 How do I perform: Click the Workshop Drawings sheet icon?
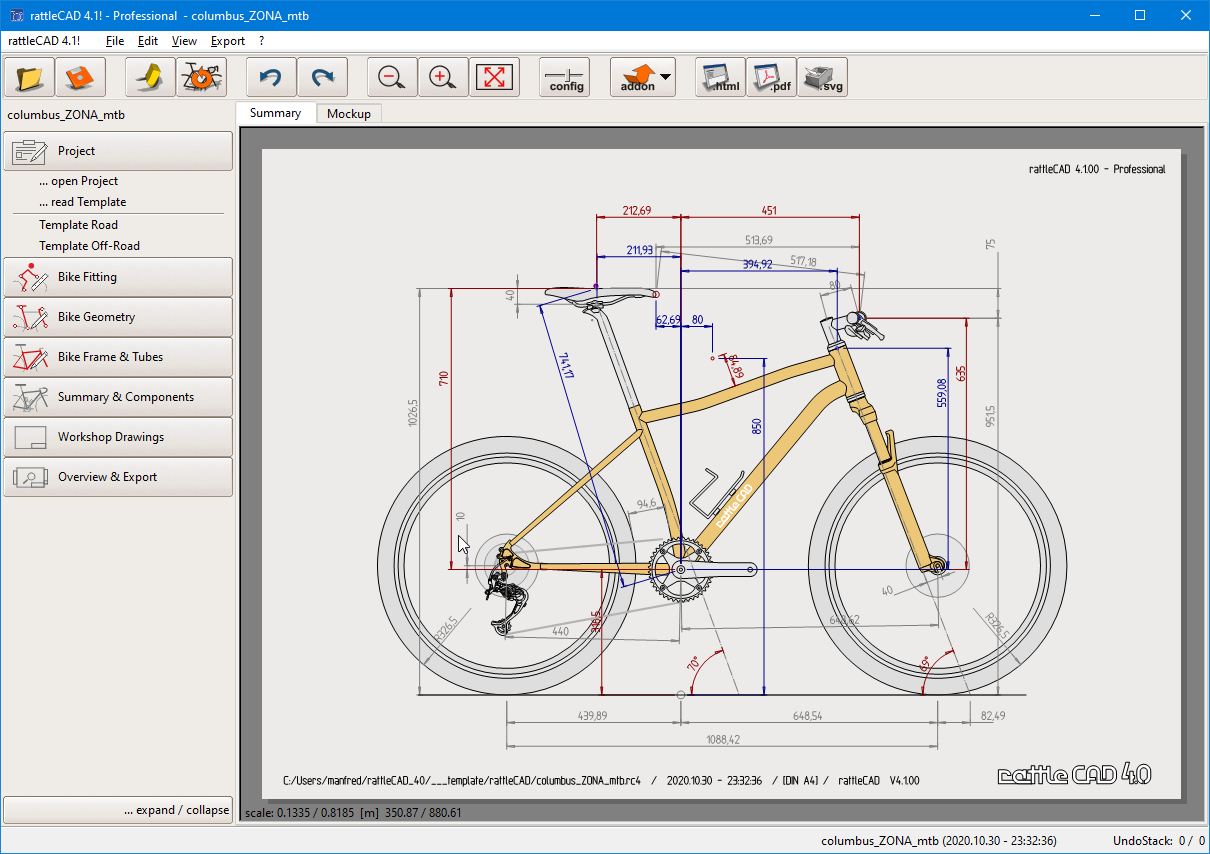(x=30, y=437)
